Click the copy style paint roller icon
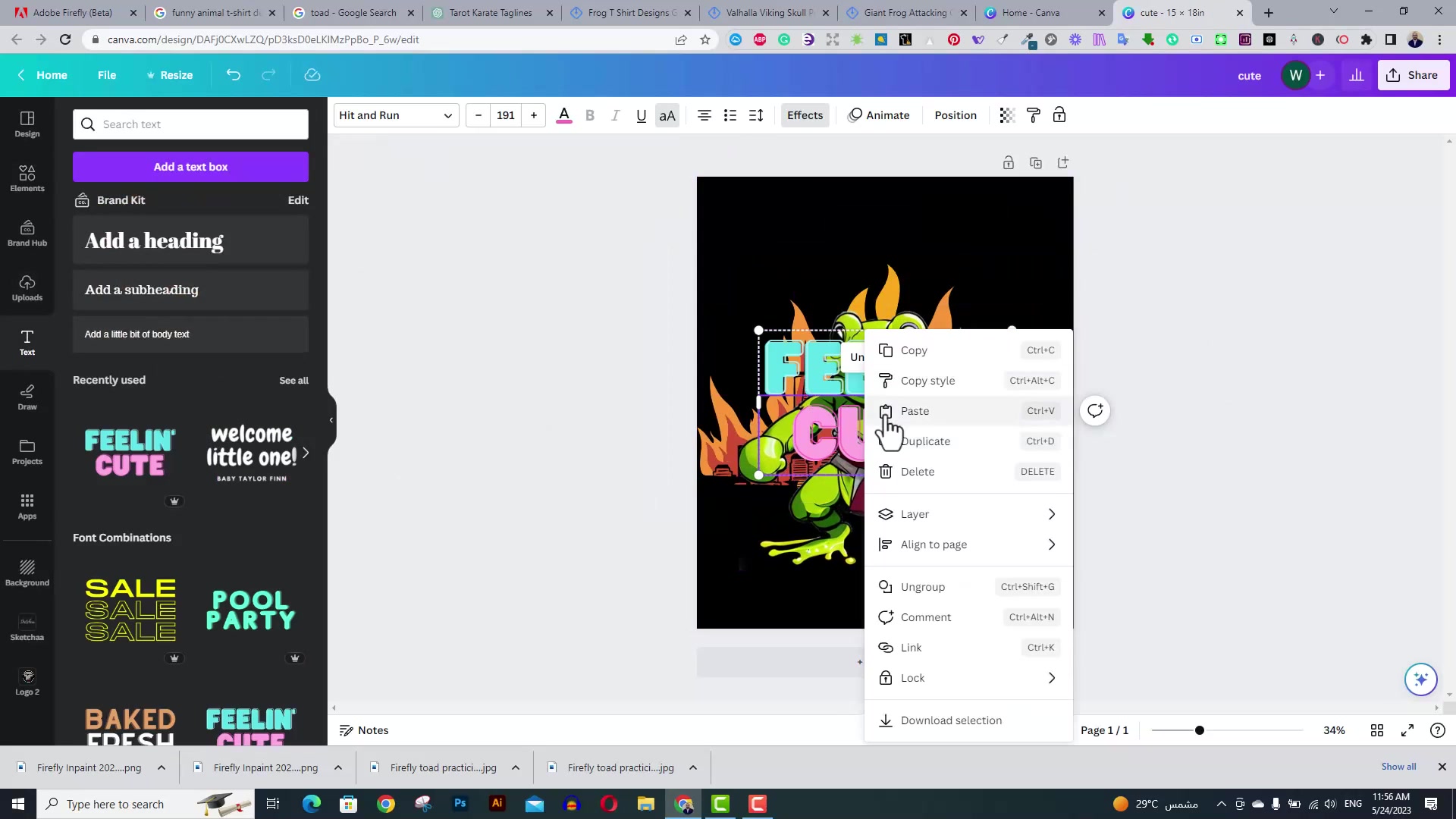The width and height of the screenshot is (1456, 819). pyautogui.click(x=1033, y=115)
